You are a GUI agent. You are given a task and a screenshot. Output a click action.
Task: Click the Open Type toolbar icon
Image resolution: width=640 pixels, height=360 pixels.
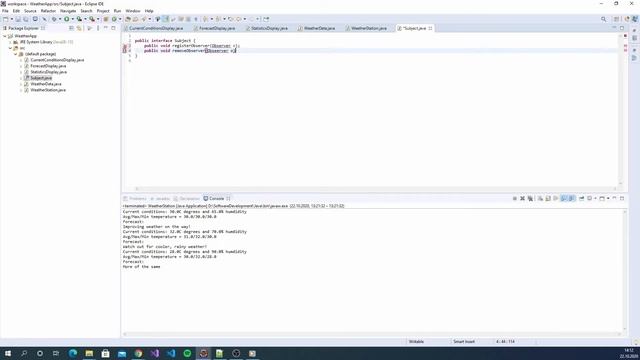point(128,19)
